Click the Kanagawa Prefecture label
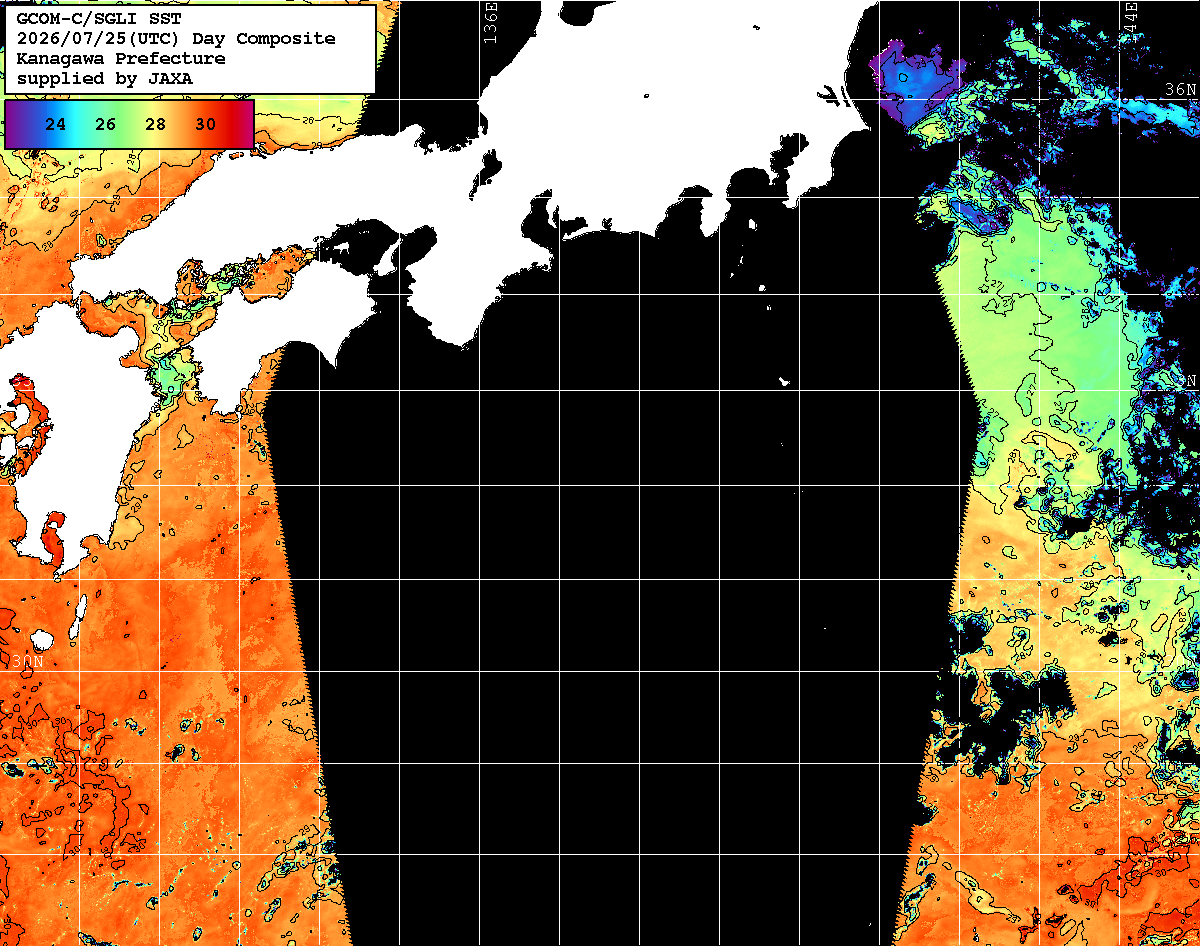This screenshot has width=1200, height=946. (120, 58)
